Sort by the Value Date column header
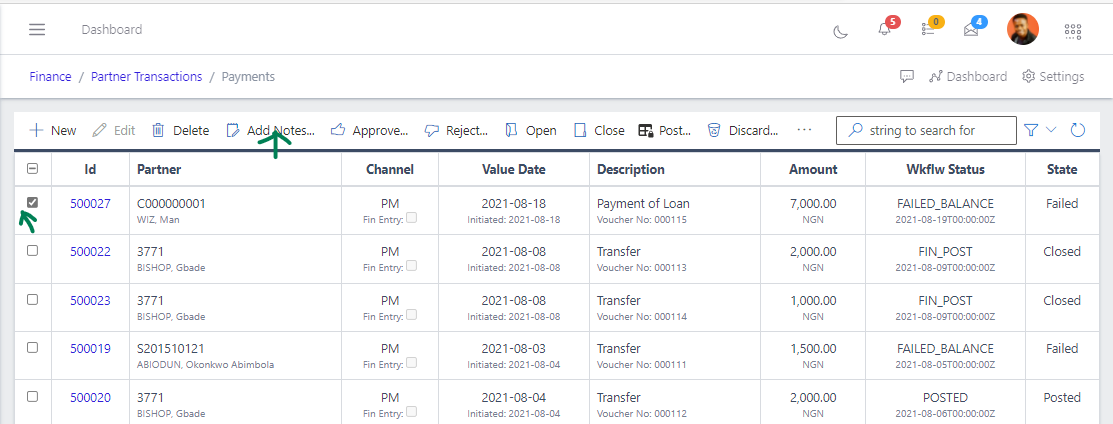This screenshot has height=424, width=1113. pyautogui.click(x=514, y=169)
